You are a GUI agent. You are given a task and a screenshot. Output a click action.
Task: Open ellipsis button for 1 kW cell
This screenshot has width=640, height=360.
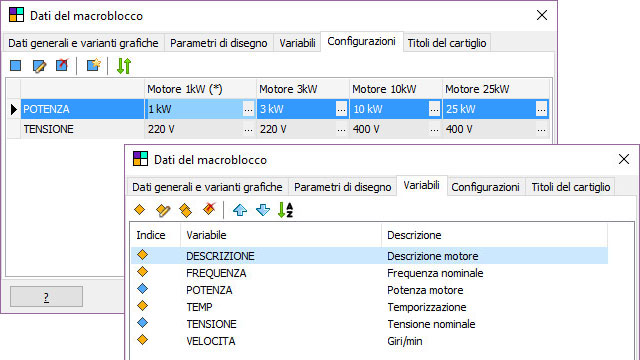click(x=248, y=109)
